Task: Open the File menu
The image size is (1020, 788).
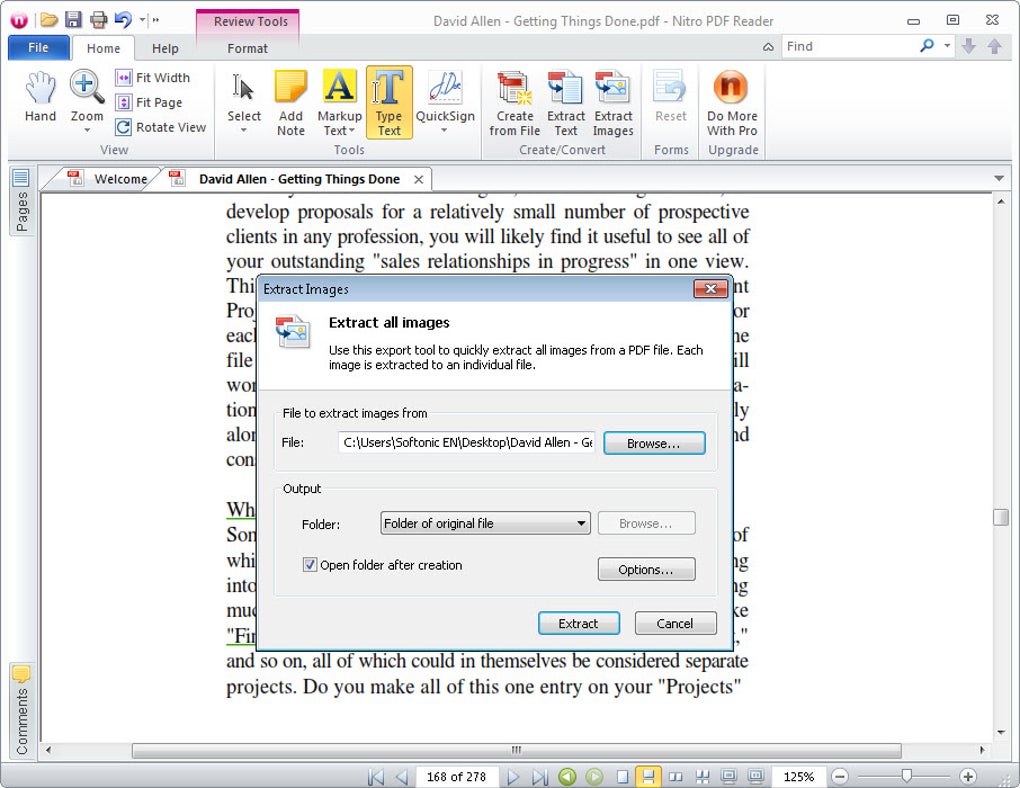Action: pos(37,47)
